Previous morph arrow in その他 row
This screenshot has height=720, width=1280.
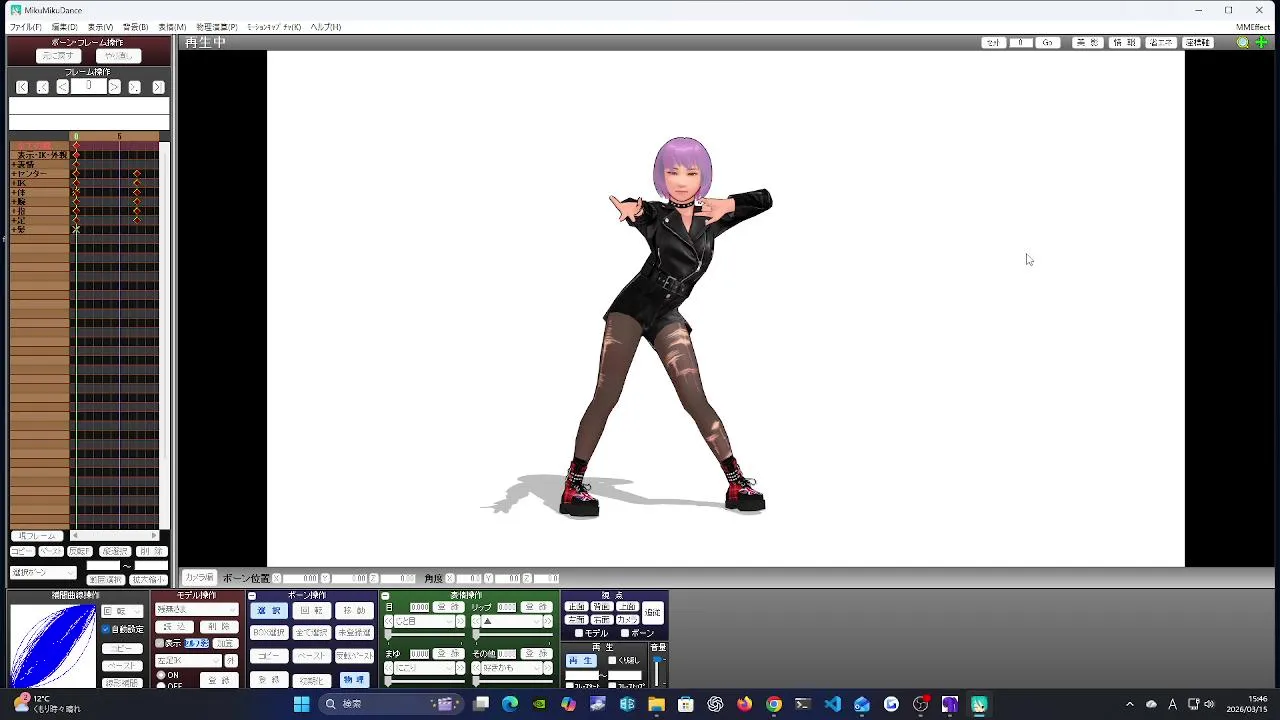tap(475, 668)
